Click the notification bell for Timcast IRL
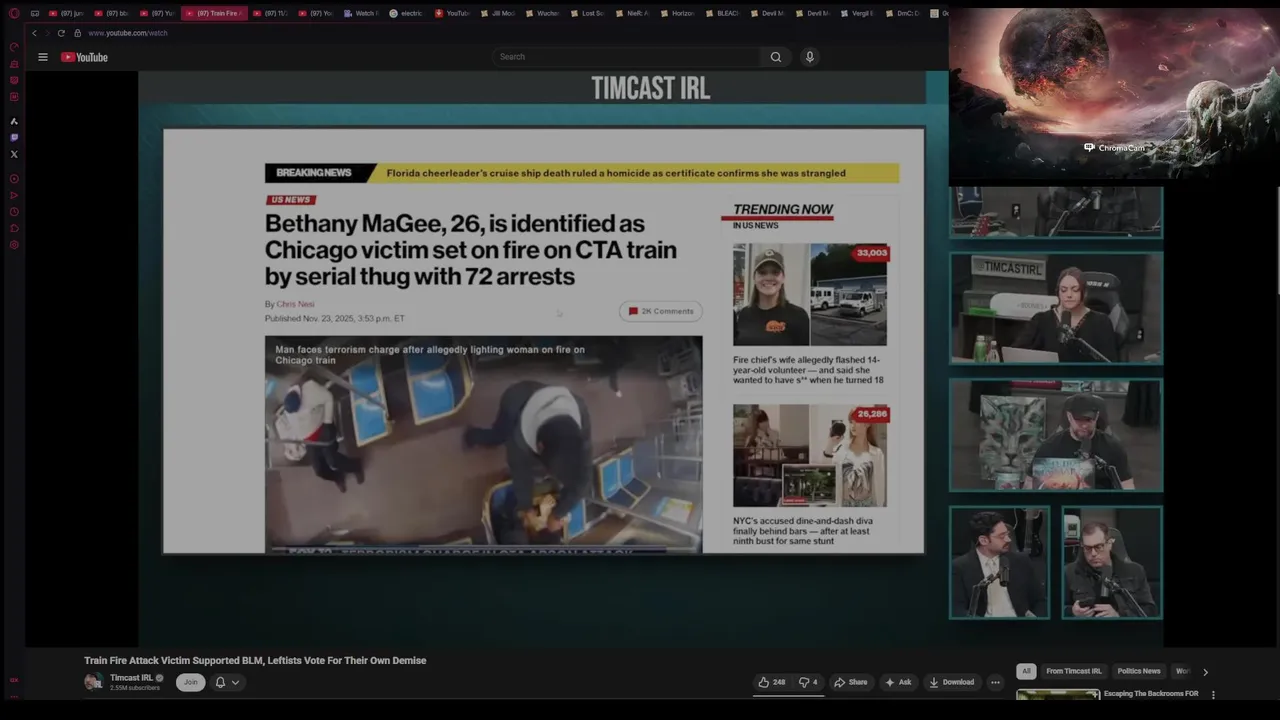This screenshot has height=720, width=1280. click(220, 682)
